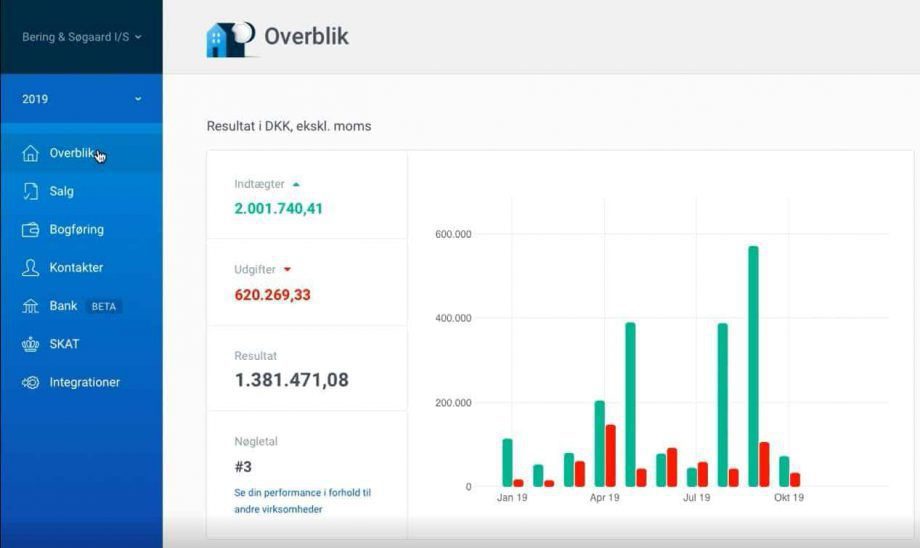
Task: Click the tallest green income bar in chart
Action: click(x=753, y=366)
